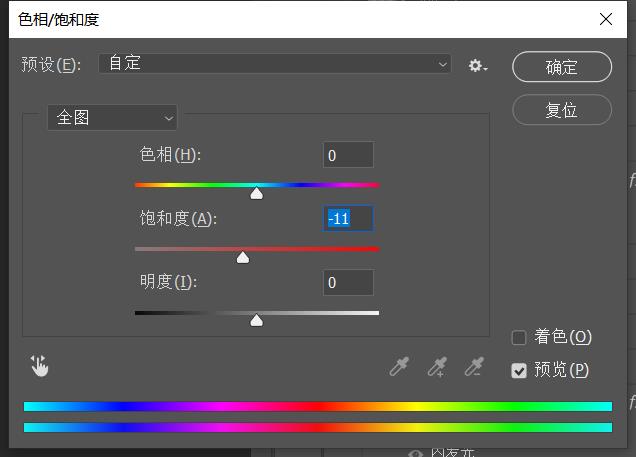Click the 饱和度 saturation value field
636x457 pixels.
click(x=348, y=218)
